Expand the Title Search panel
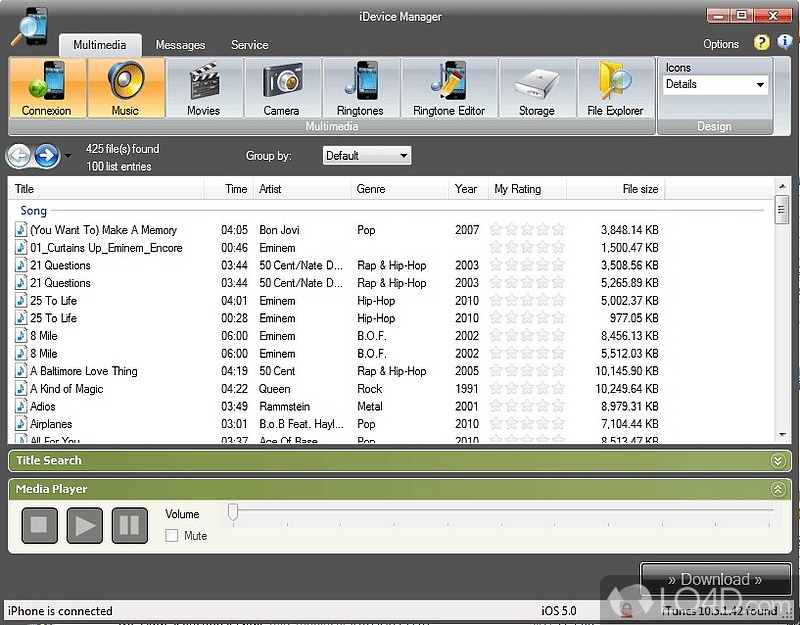Image resolution: width=800 pixels, height=625 pixels. click(x=778, y=461)
